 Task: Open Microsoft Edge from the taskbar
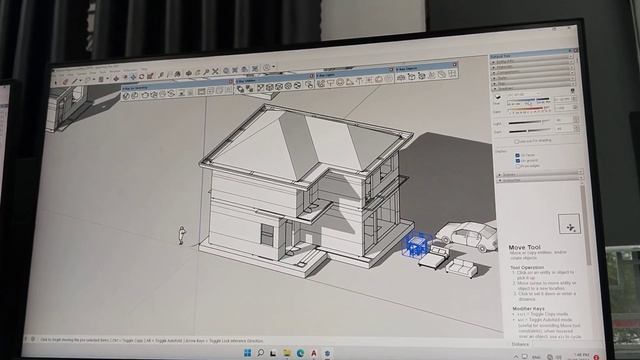pyautogui.click(x=300, y=353)
